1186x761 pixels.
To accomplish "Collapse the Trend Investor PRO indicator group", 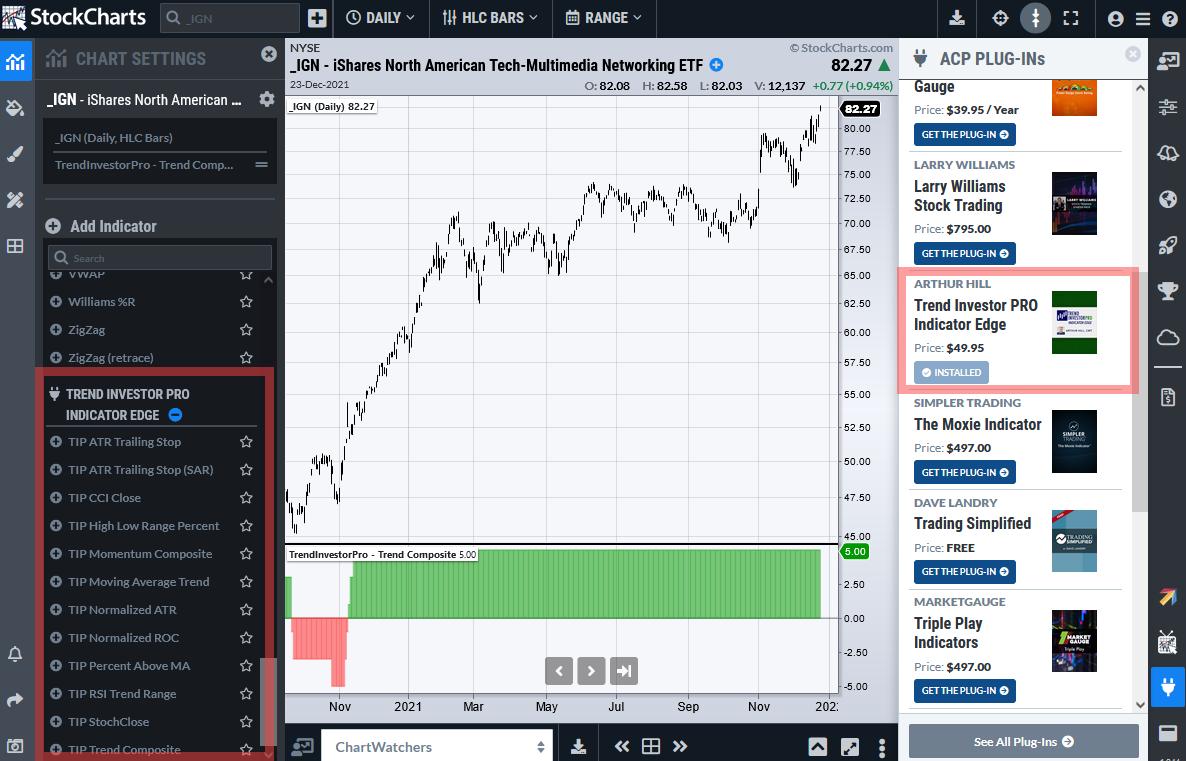I will pos(175,415).
